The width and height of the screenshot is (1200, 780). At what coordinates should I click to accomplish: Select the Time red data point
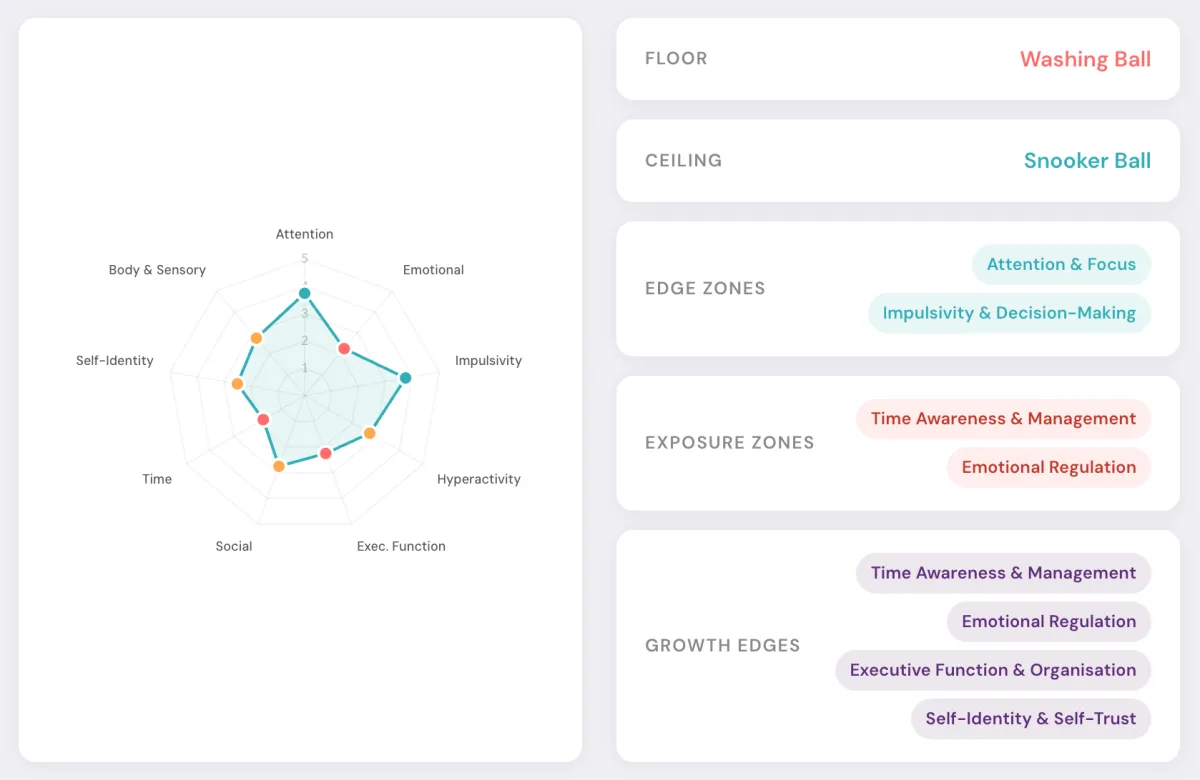click(263, 420)
